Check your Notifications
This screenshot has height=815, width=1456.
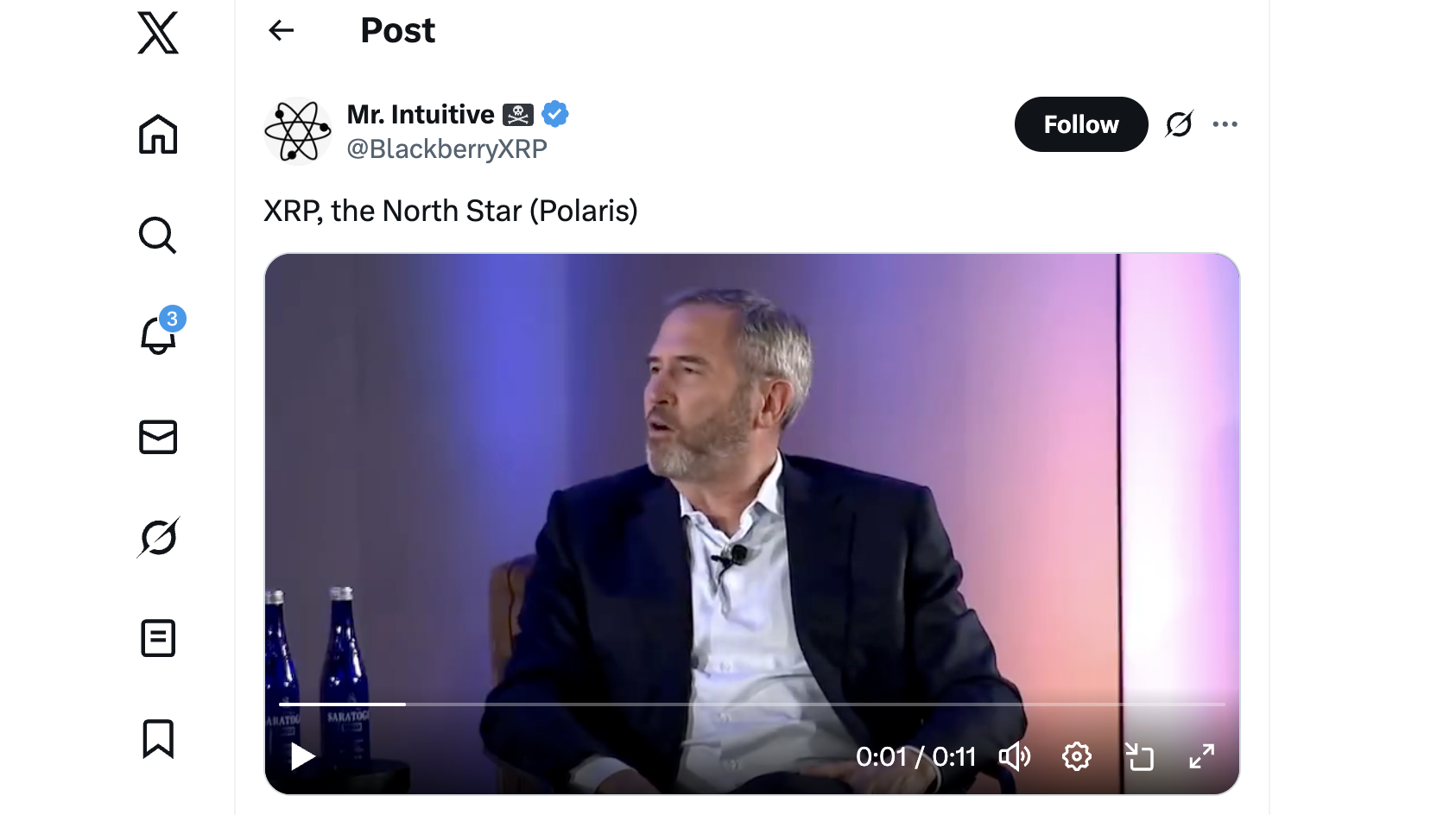(157, 337)
